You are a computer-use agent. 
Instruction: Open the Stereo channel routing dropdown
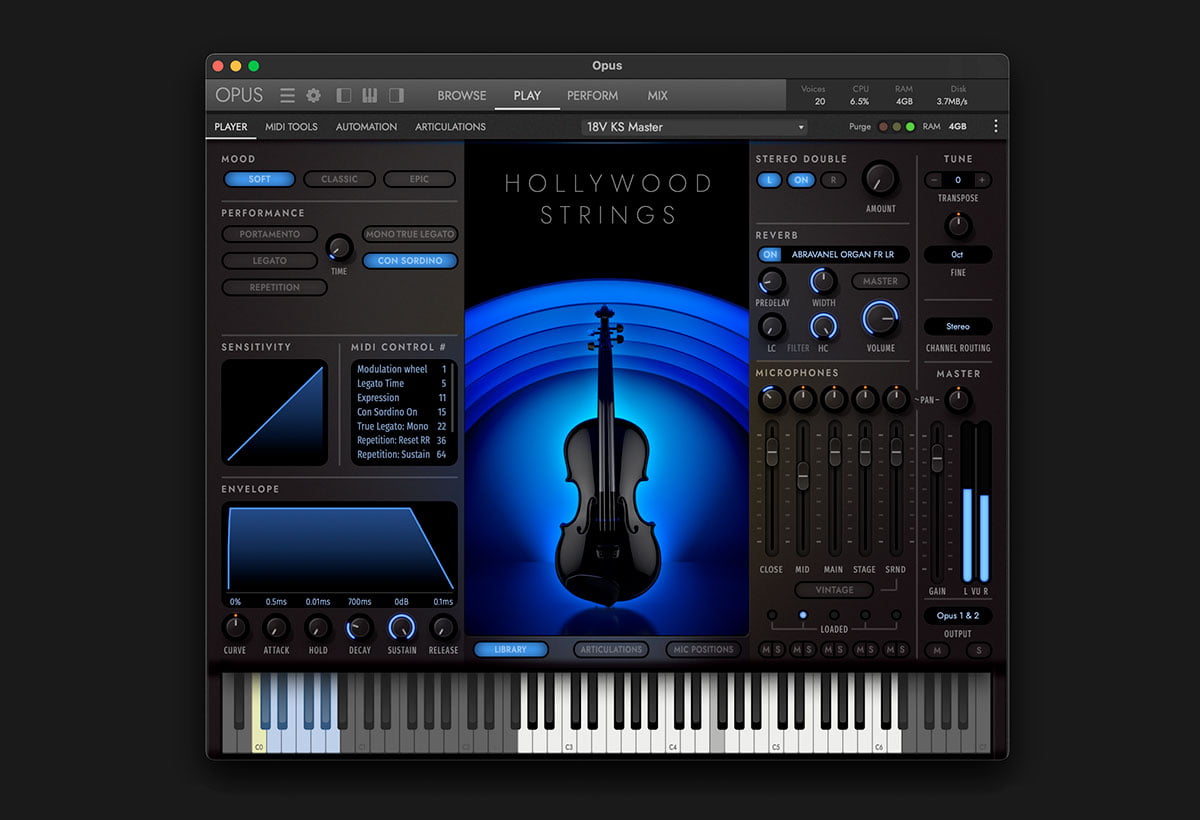tap(958, 326)
